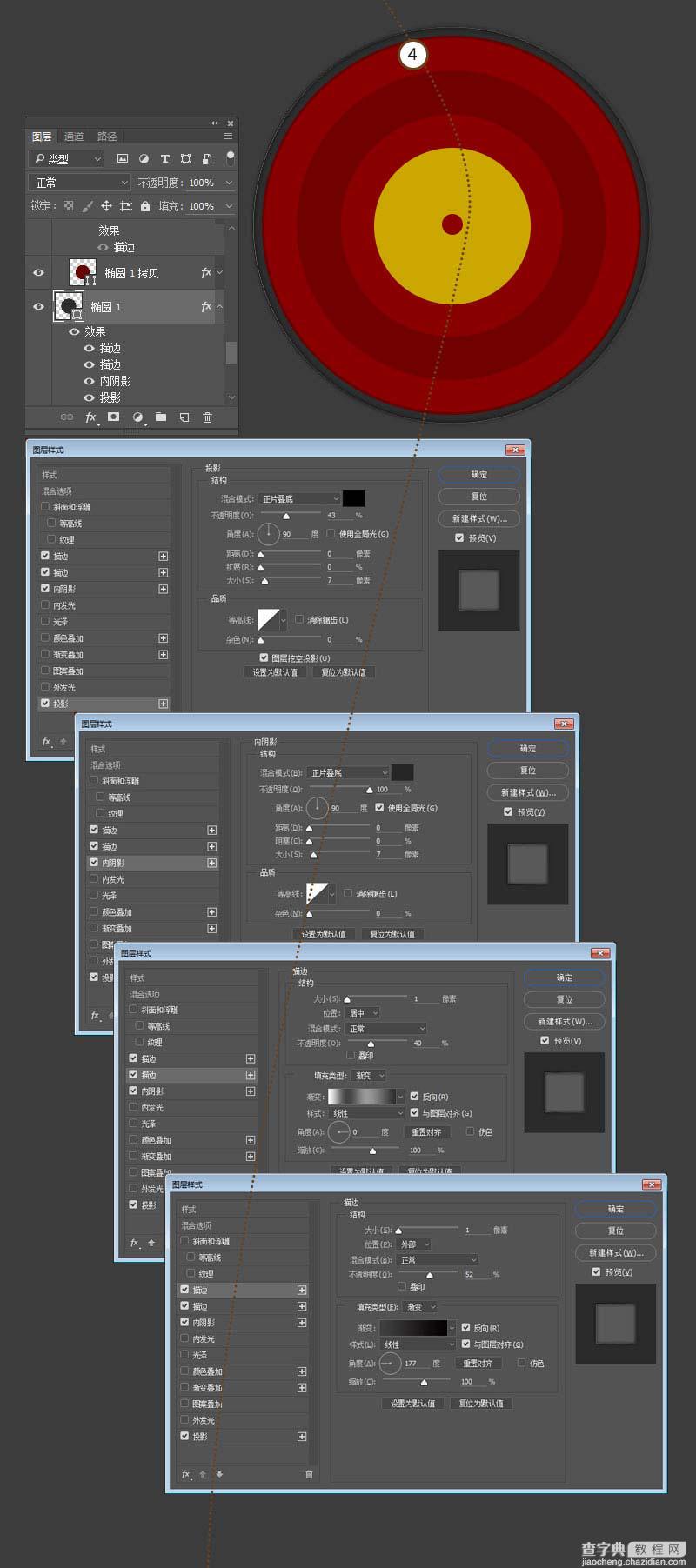The image size is (696, 1568).
Task: Click lock artboard nesting icon
Action: coord(126,206)
